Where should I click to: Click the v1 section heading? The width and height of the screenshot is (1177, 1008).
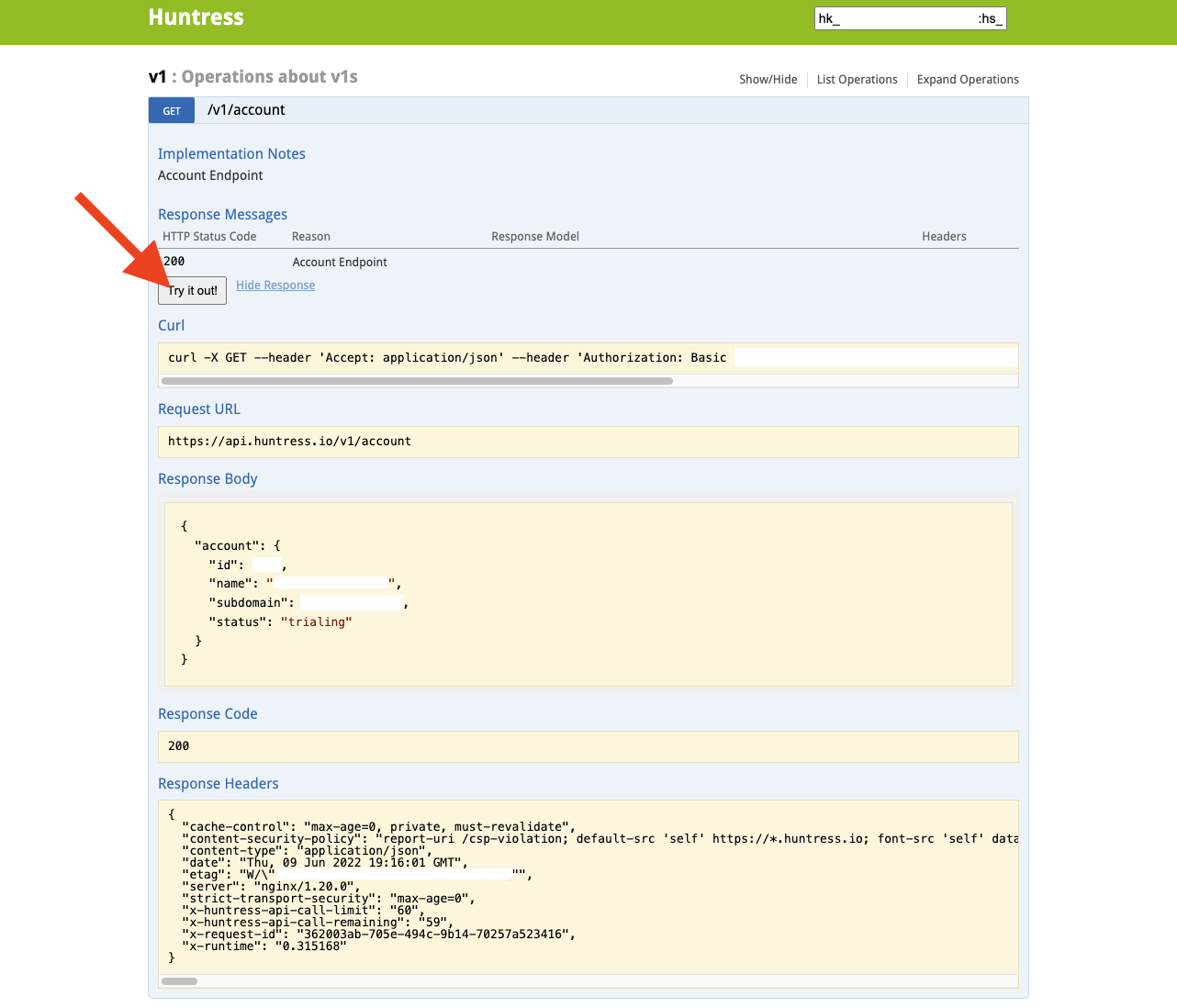(x=158, y=77)
